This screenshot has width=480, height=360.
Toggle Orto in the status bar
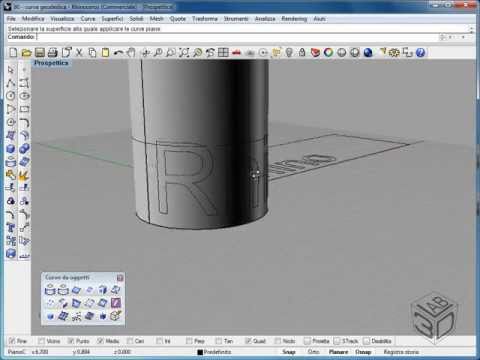tap(313, 352)
